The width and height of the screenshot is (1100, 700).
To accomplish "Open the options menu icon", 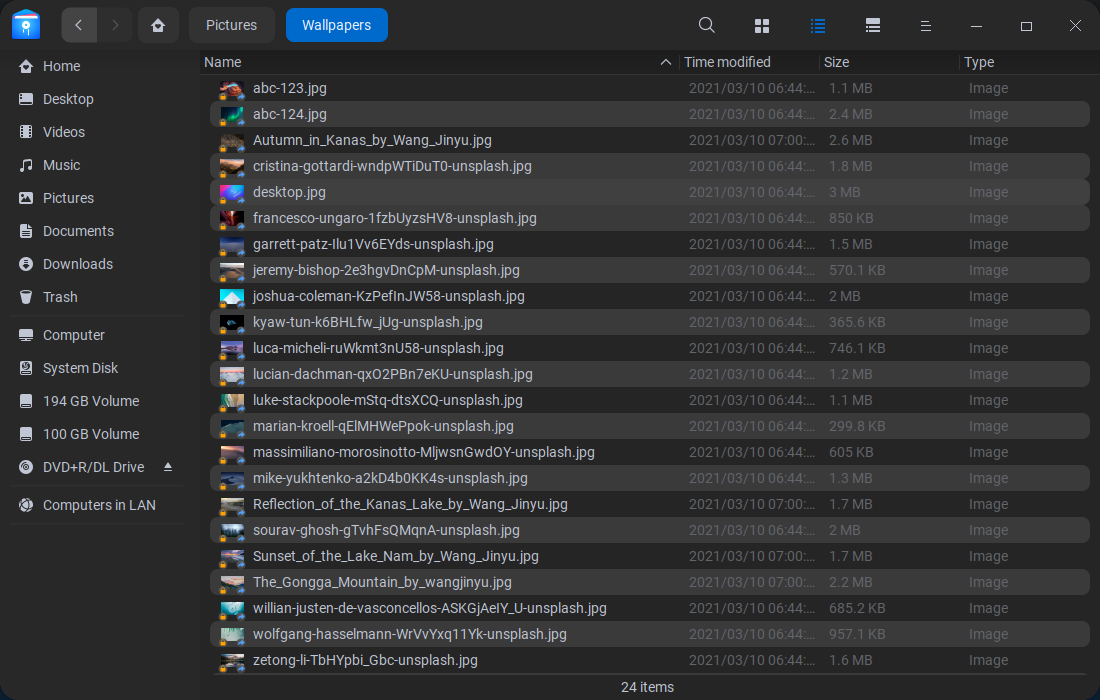I will click(x=926, y=24).
